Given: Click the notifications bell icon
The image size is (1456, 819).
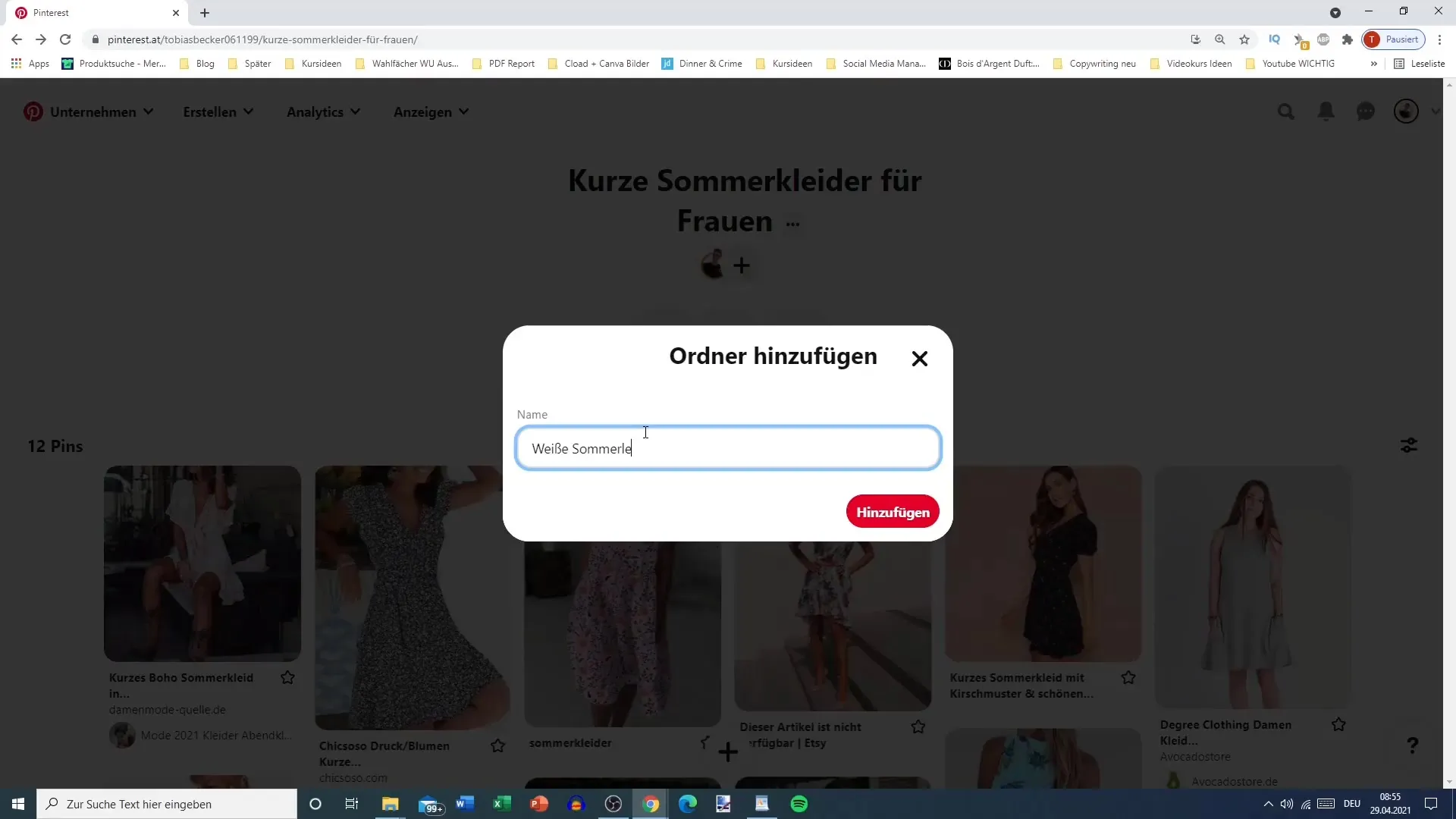Looking at the screenshot, I should pos(1327,111).
